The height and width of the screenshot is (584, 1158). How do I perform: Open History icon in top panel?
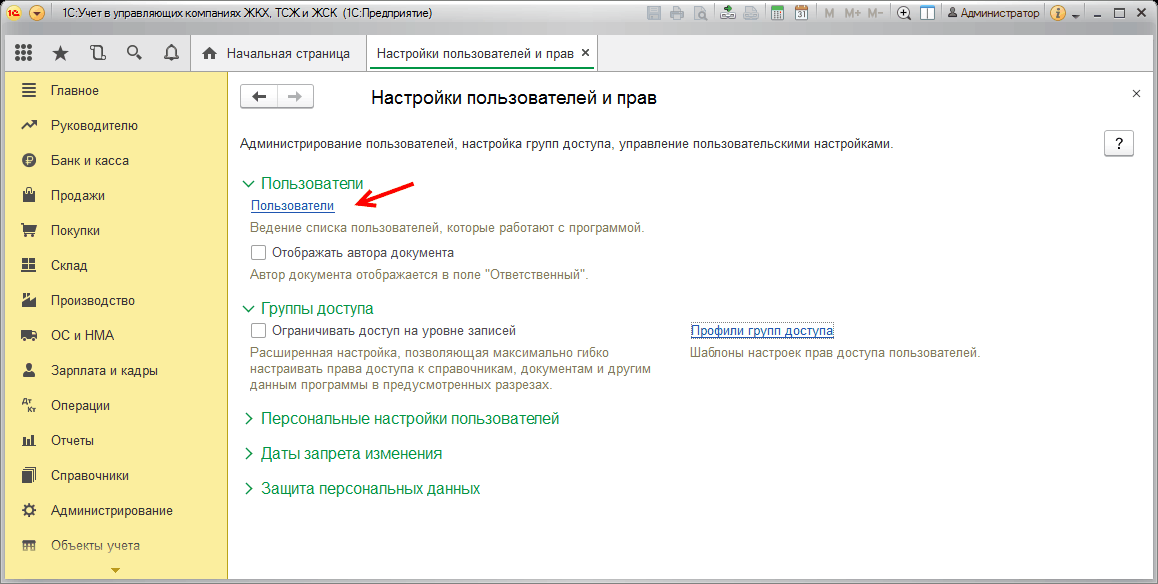click(97, 53)
